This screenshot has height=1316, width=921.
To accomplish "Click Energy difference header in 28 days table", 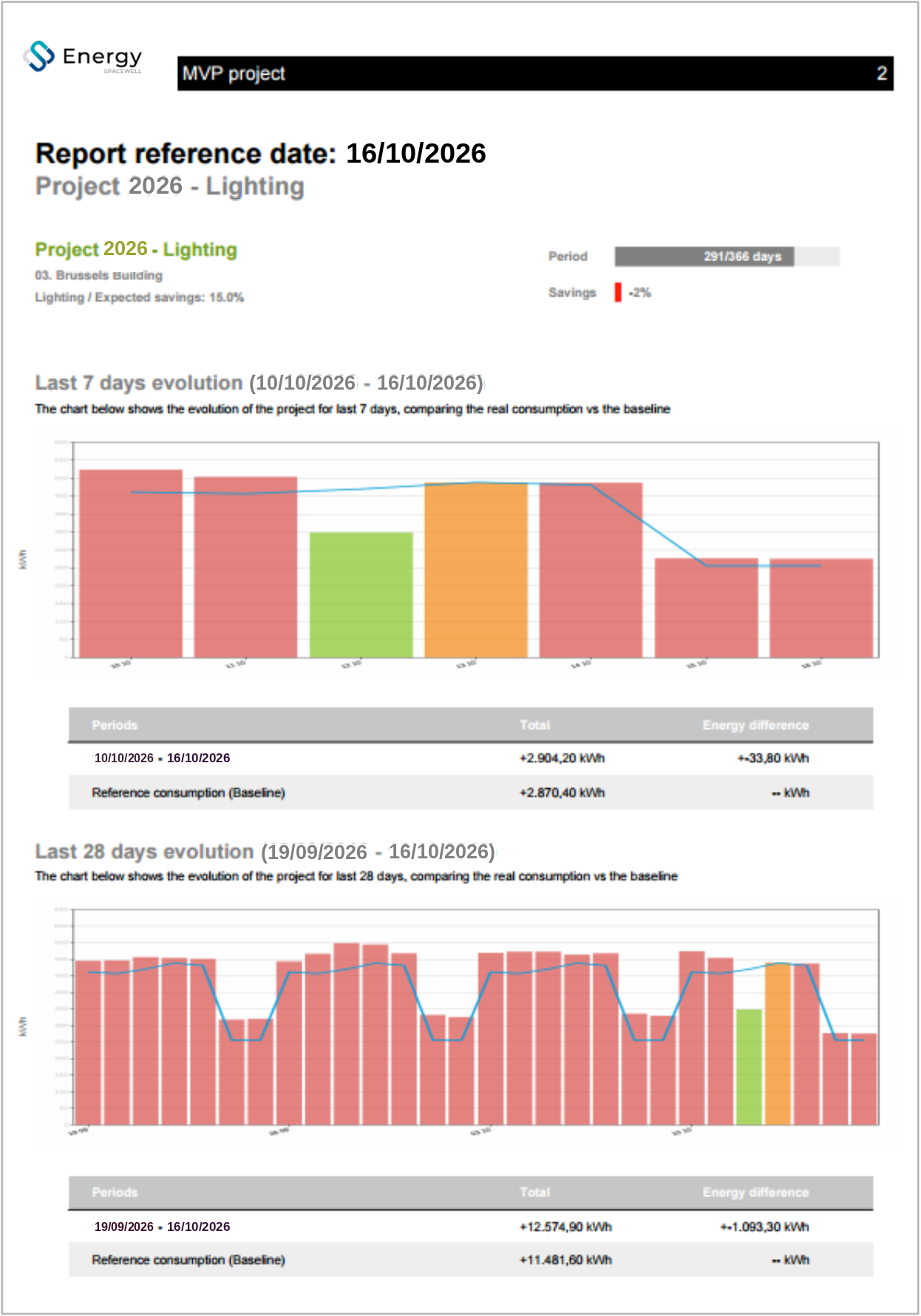I will point(755,1193).
